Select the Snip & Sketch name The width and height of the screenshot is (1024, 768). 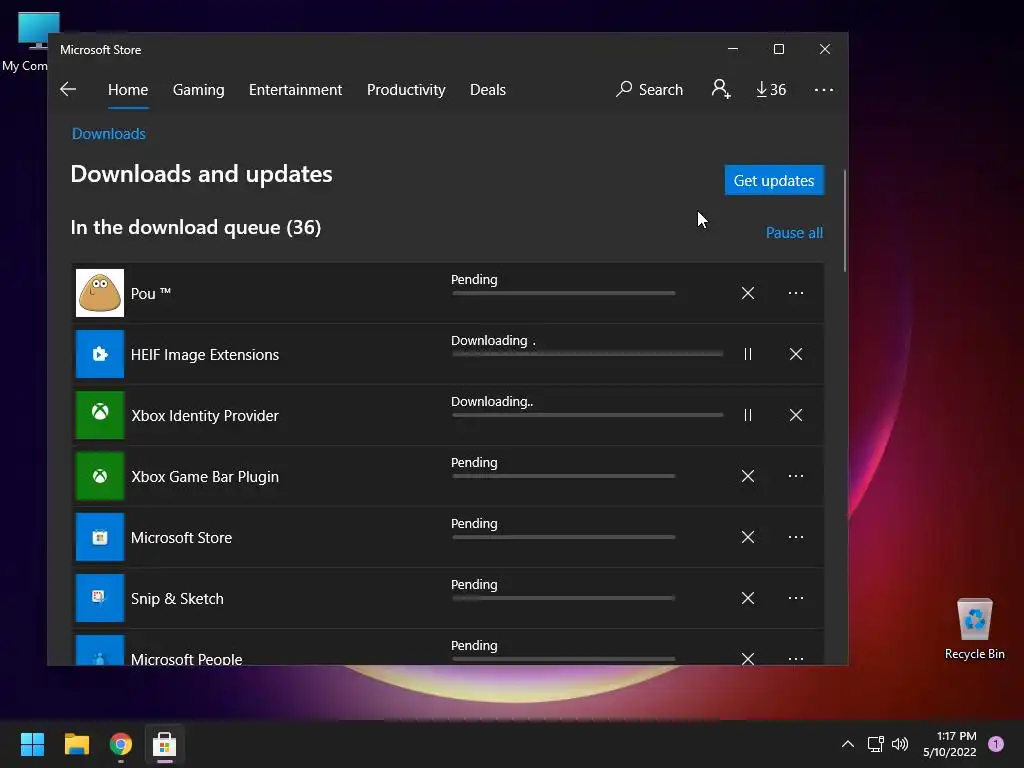pyautogui.click(x=177, y=599)
